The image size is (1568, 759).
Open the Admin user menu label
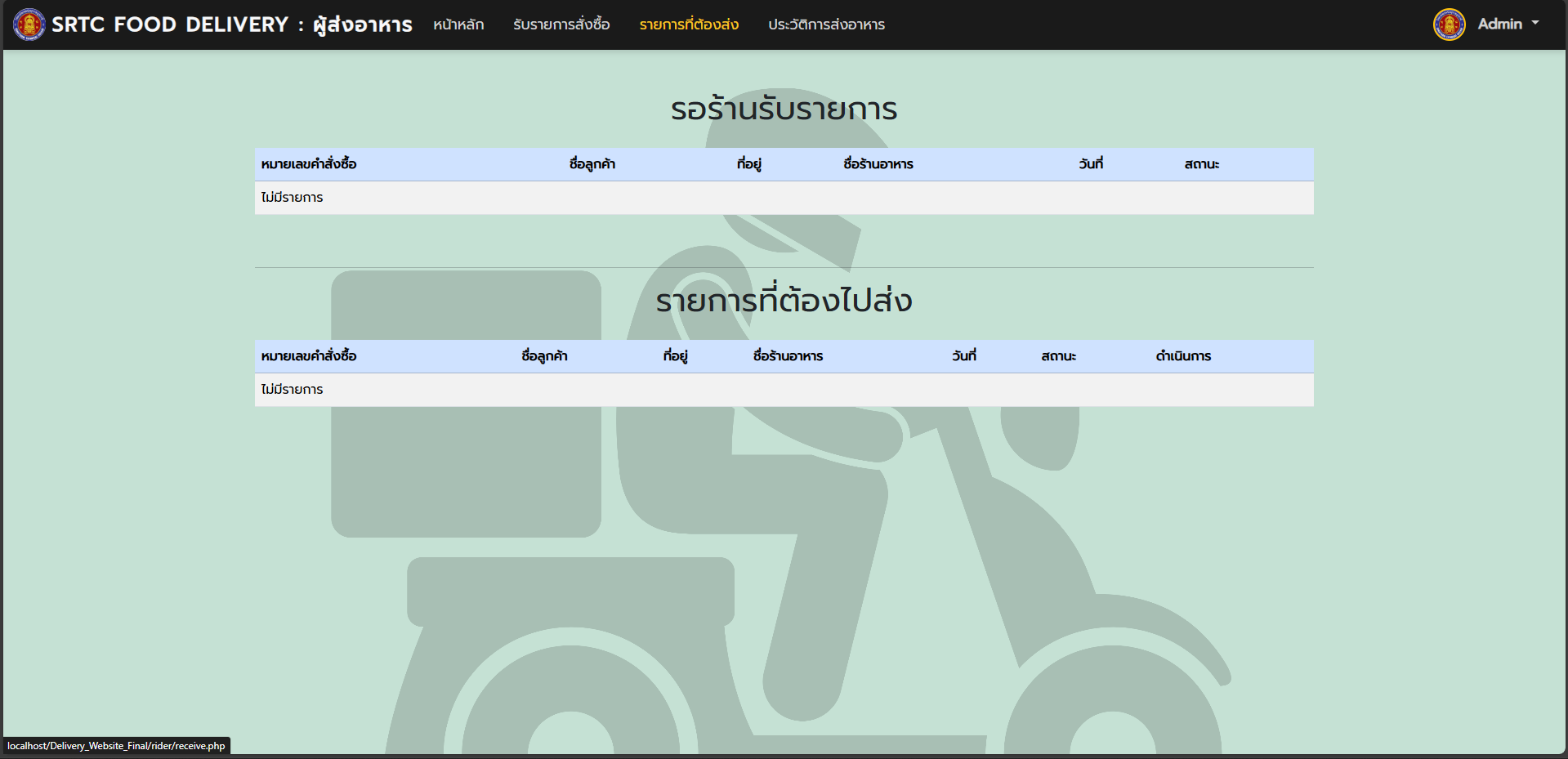pyautogui.click(x=1499, y=25)
